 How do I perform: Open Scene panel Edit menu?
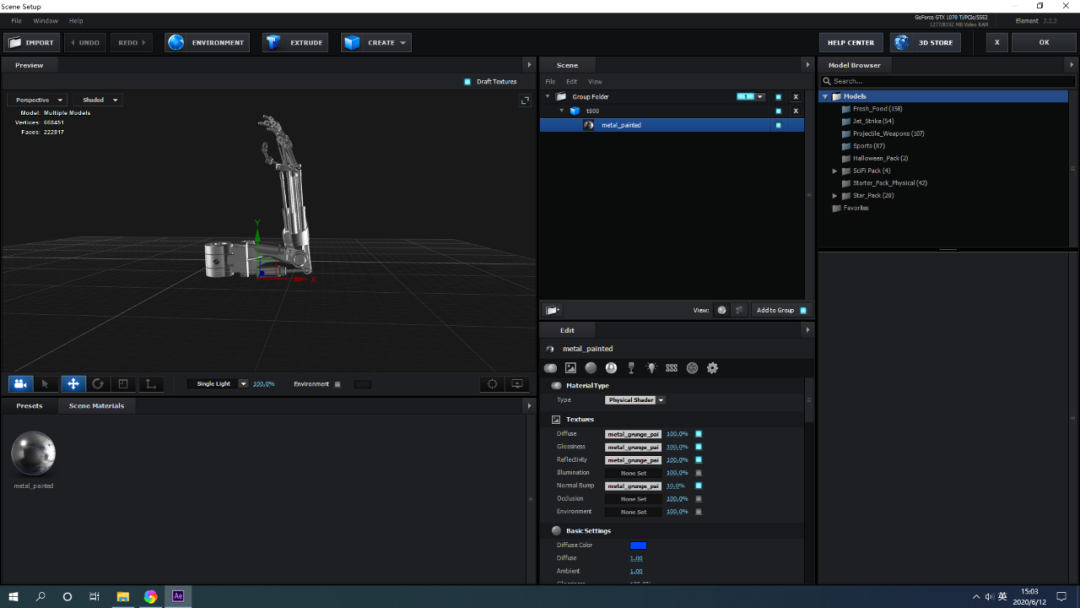point(571,82)
